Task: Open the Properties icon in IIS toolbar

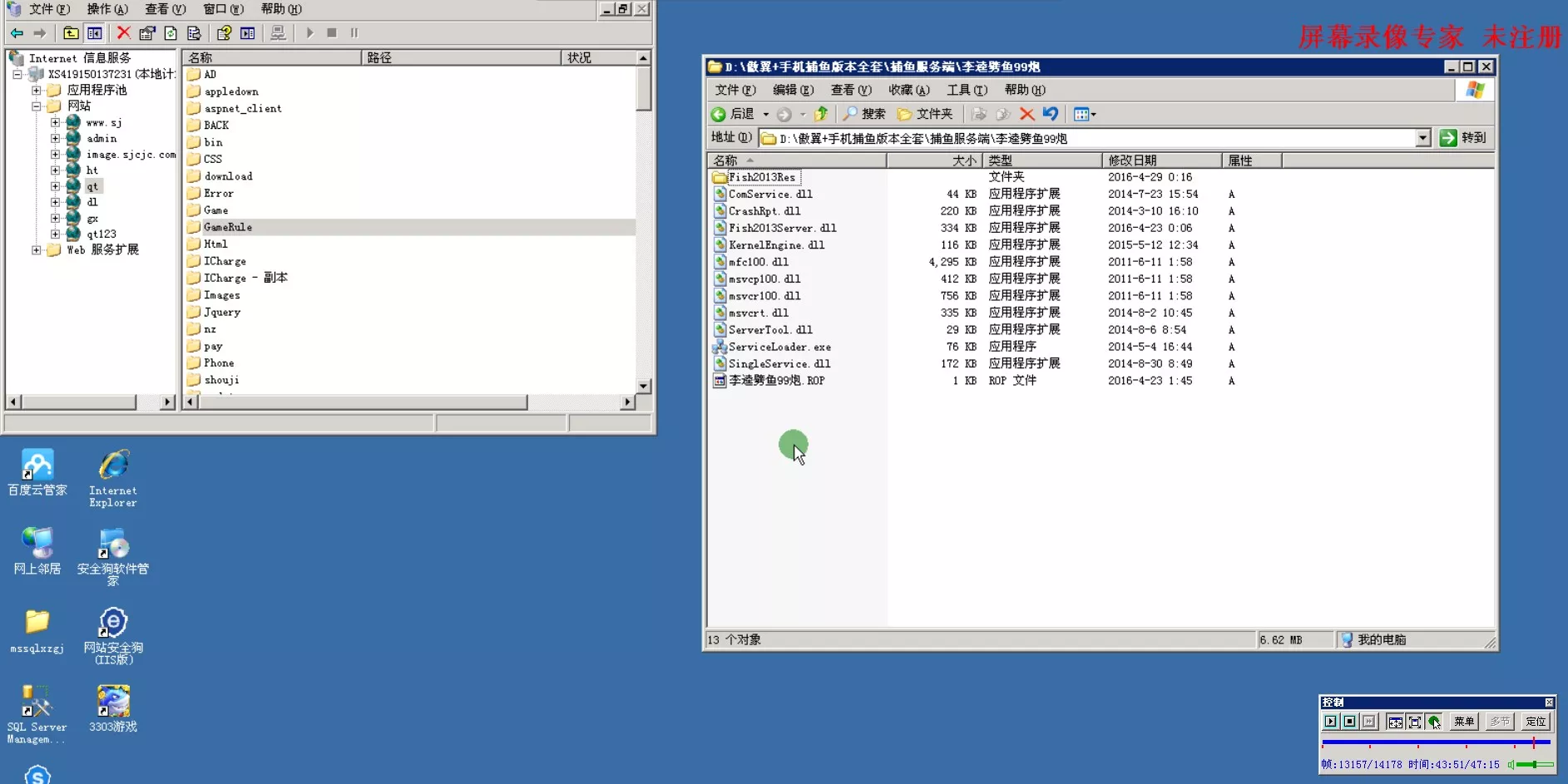Action: [x=147, y=32]
